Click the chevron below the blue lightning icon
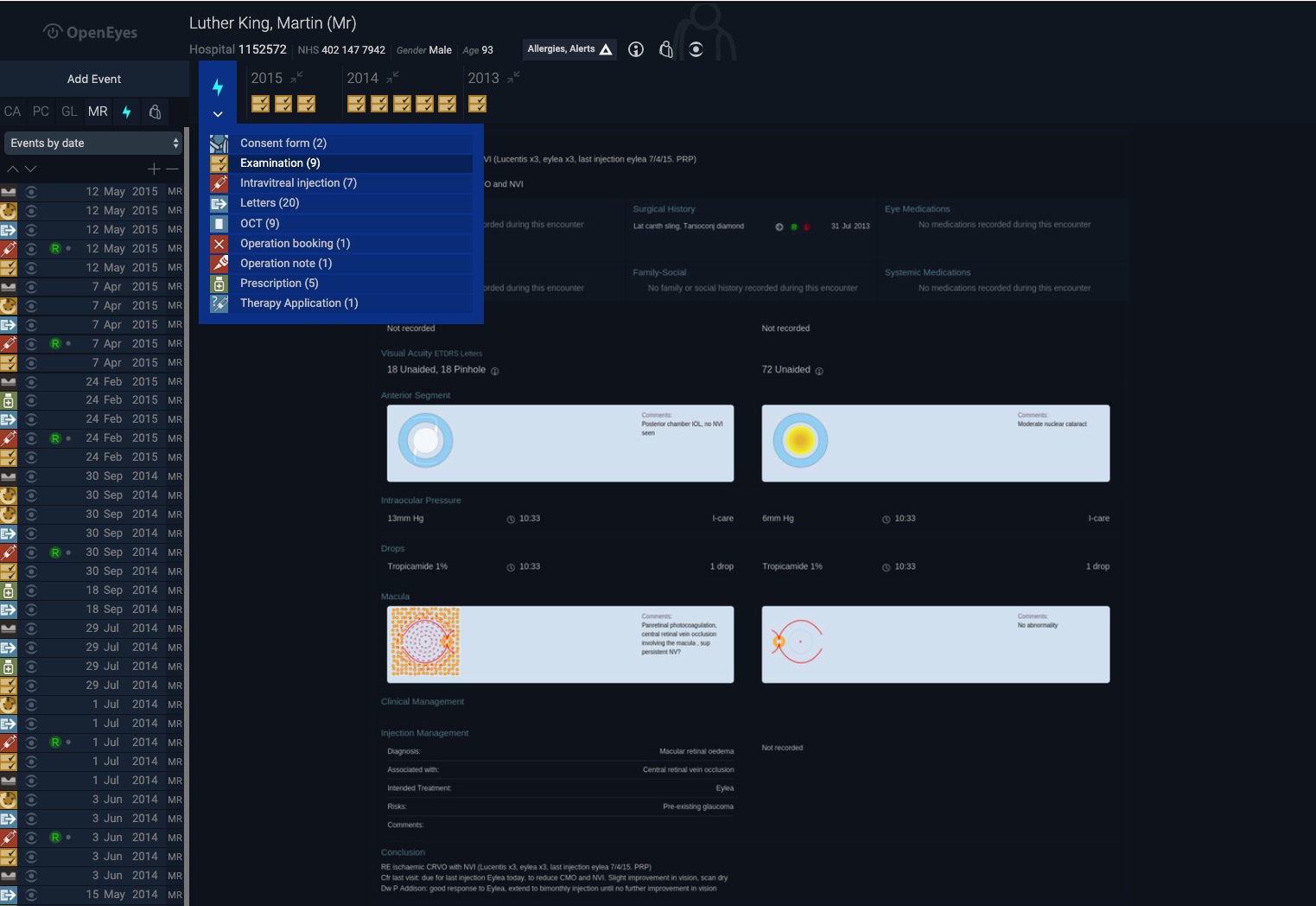This screenshot has width=1316, height=906. 218,114
